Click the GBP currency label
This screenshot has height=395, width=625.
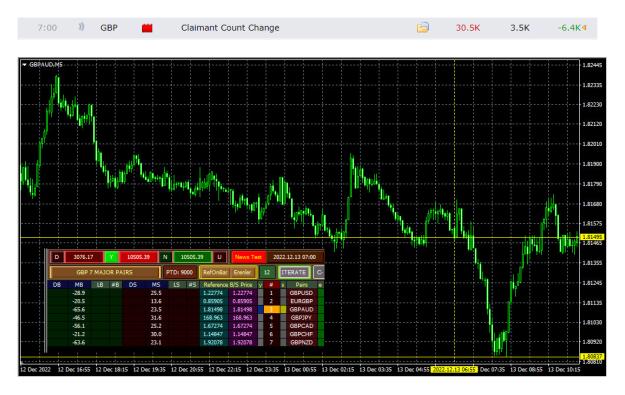coord(109,28)
